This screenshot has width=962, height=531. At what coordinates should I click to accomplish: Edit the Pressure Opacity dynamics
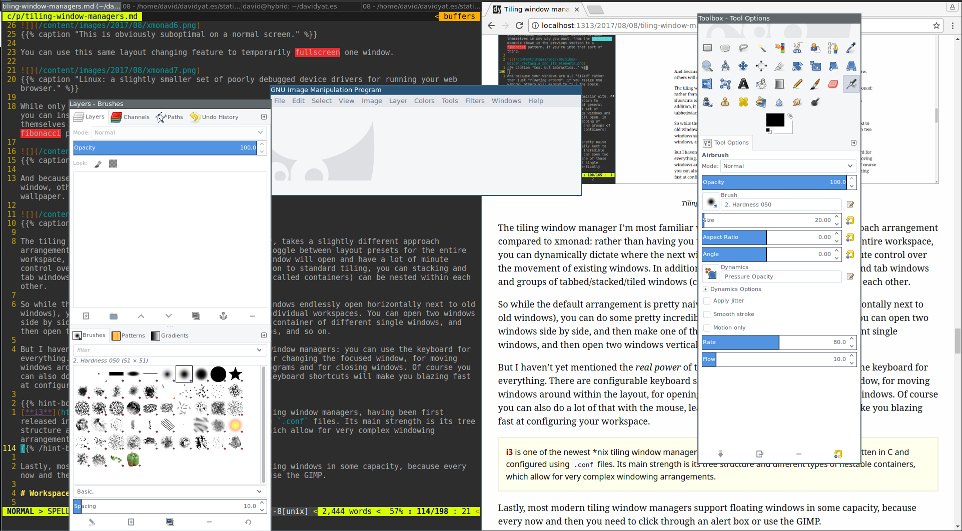point(850,277)
